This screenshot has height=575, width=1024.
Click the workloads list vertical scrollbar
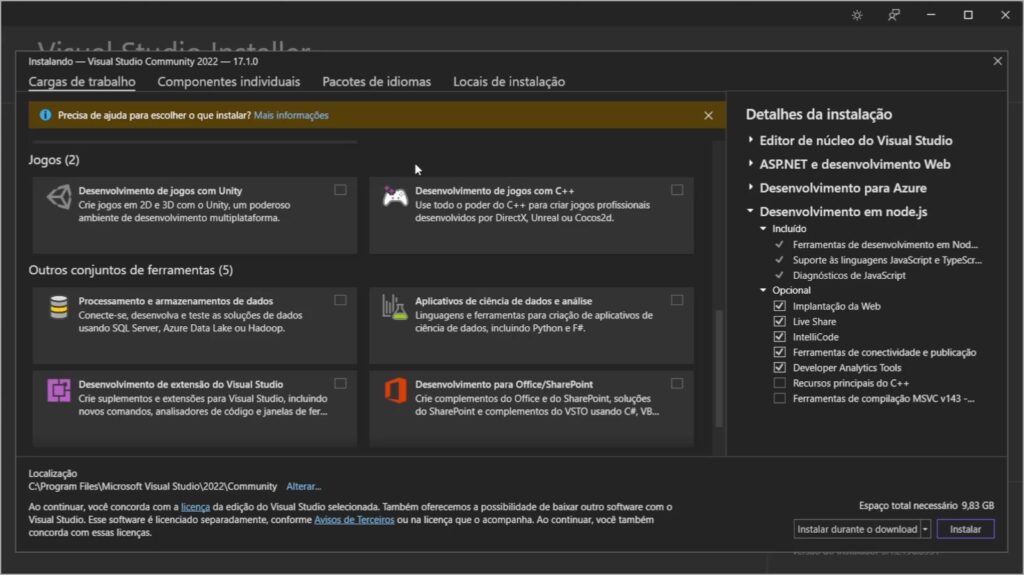click(719, 368)
